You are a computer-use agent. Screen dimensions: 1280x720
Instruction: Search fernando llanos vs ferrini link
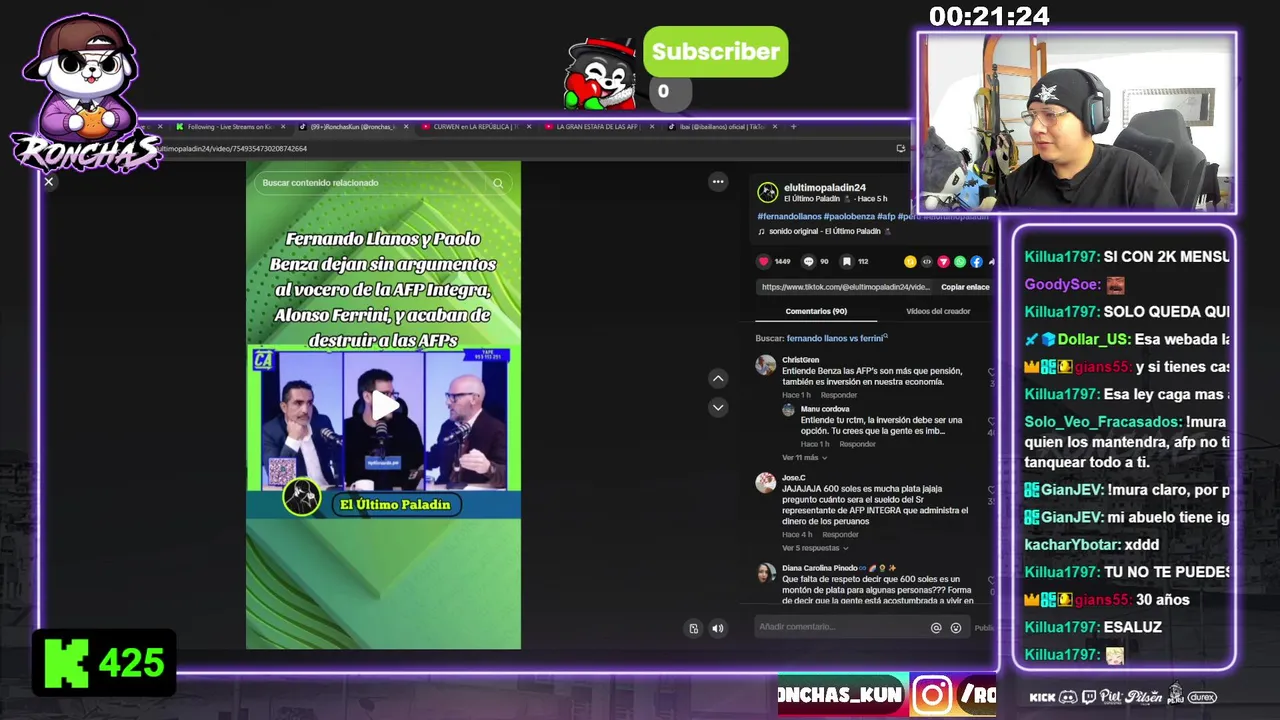tap(835, 338)
